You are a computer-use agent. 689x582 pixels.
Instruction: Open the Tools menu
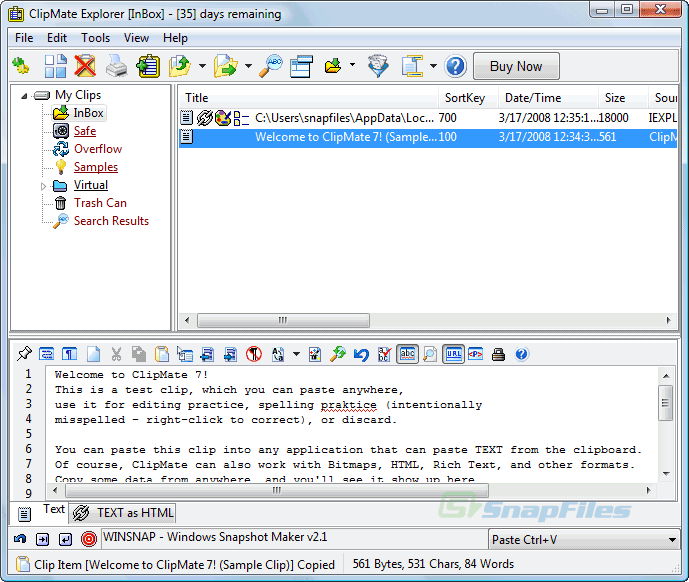(x=95, y=38)
